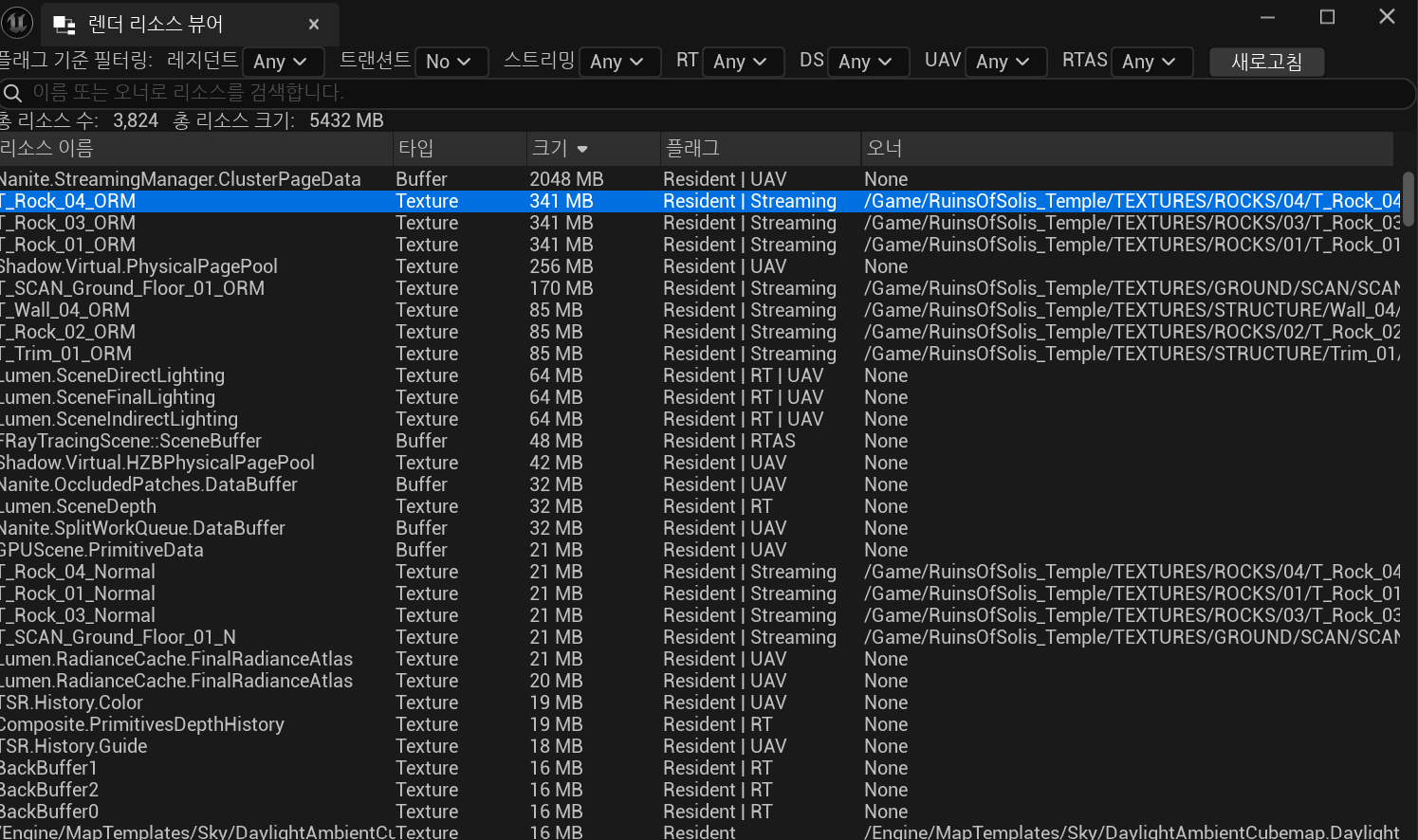Select Nanite.OccludedPatches.DataBuffer row
The width and height of the screenshot is (1418, 840).
point(700,484)
